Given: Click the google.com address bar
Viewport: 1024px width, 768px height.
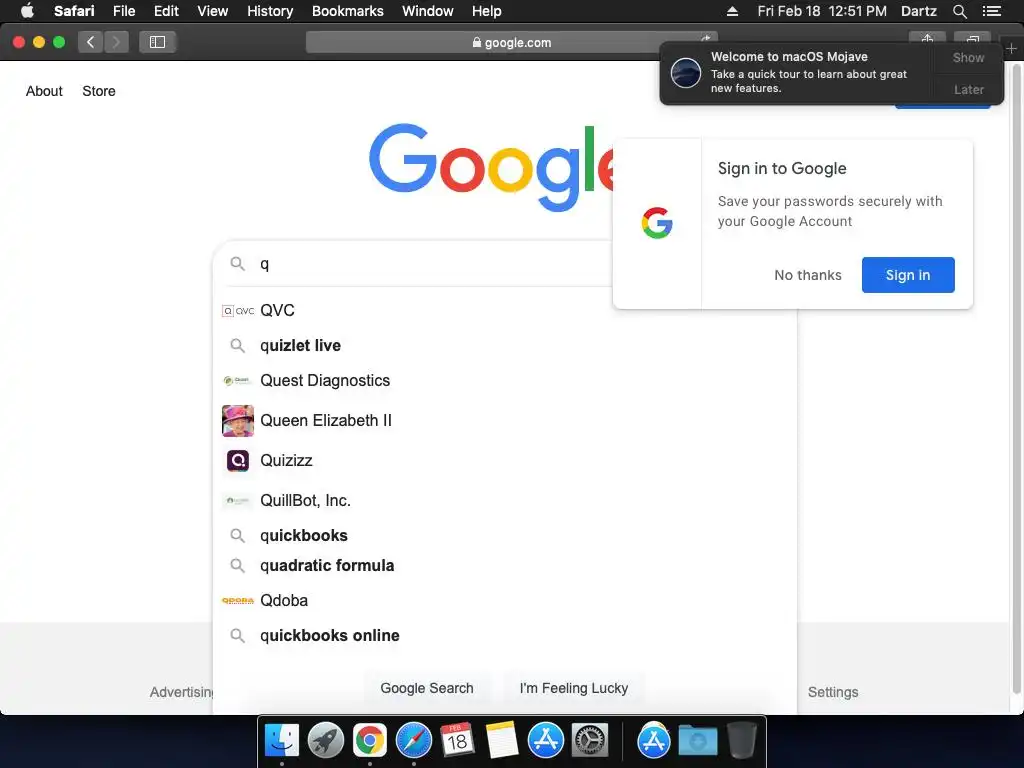Looking at the screenshot, I should [x=512, y=42].
